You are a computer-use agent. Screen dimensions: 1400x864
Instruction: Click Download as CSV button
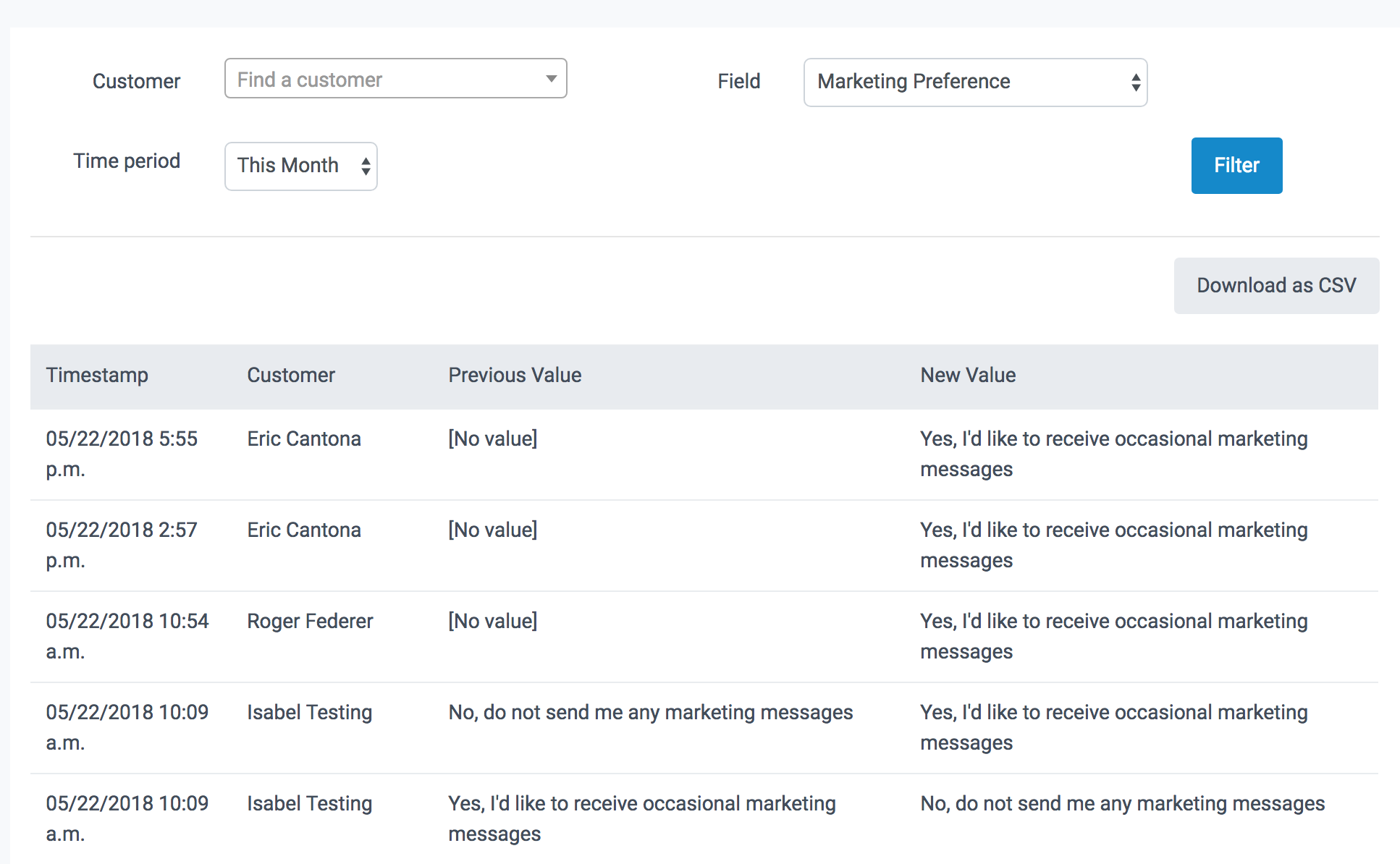point(1275,285)
